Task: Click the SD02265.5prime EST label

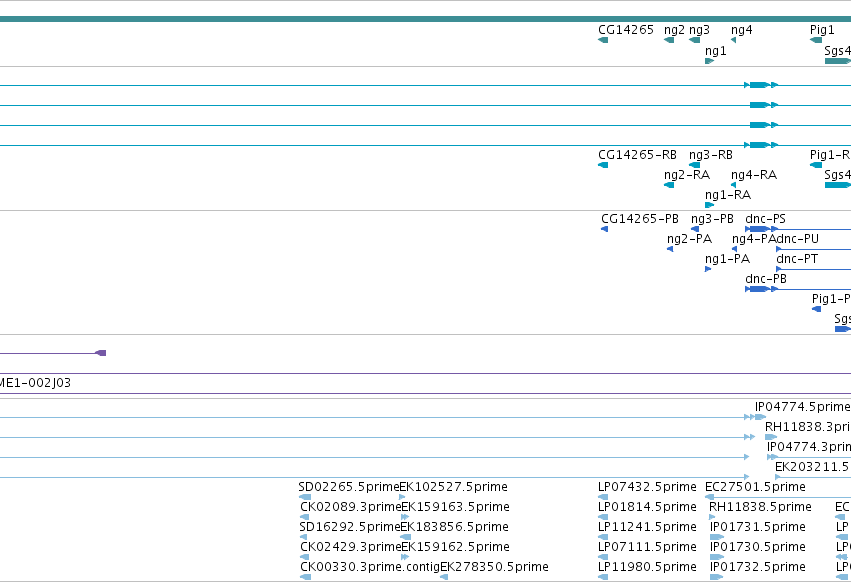Action: click(x=348, y=487)
